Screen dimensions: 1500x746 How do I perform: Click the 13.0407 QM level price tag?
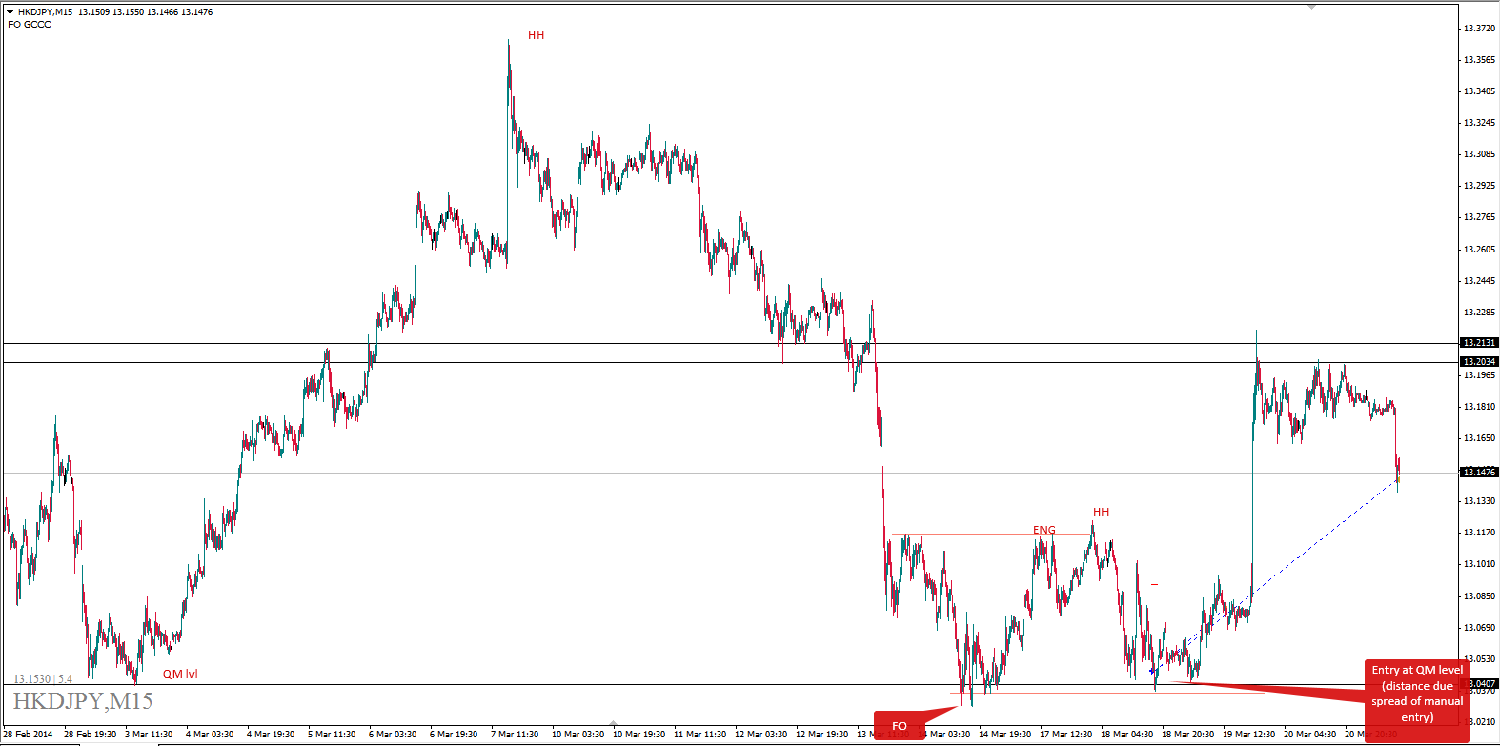1478,684
